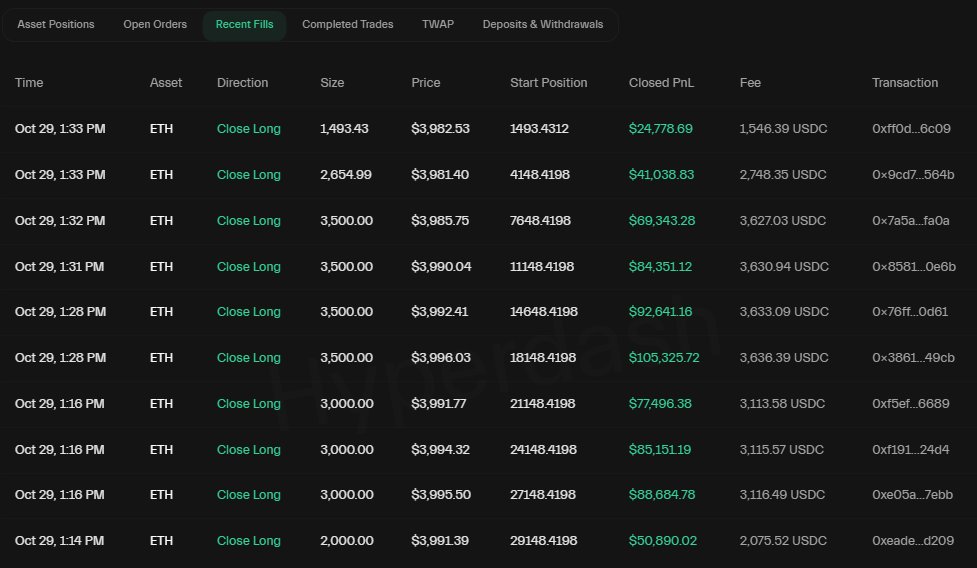
Task: Click transaction hash 0x8581...0e6b
Action: (x=911, y=267)
